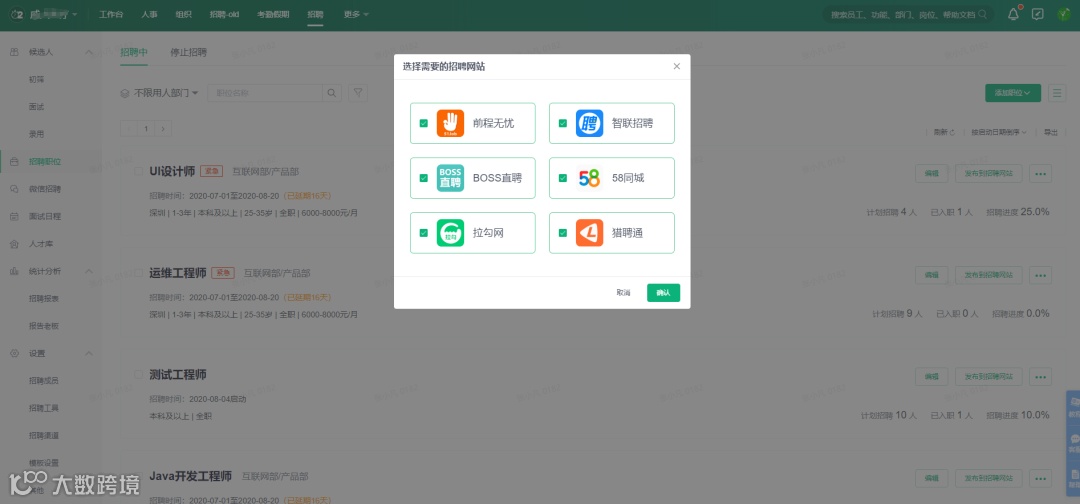The height and width of the screenshot is (504, 1080).
Task: Switch to the 停止招聘 tab
Action: click(189, 52)
